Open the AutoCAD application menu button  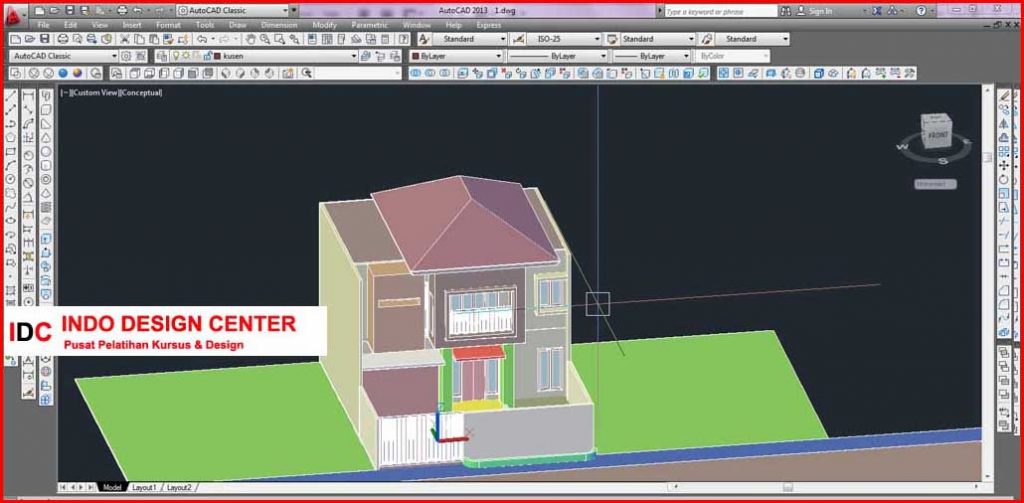(14, 16)
